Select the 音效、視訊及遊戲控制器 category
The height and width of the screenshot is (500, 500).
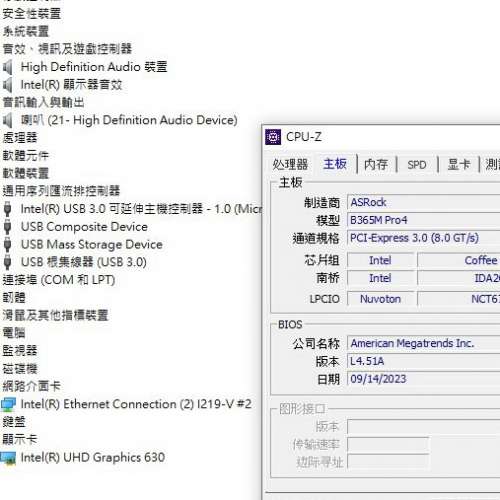click(67, 49)
